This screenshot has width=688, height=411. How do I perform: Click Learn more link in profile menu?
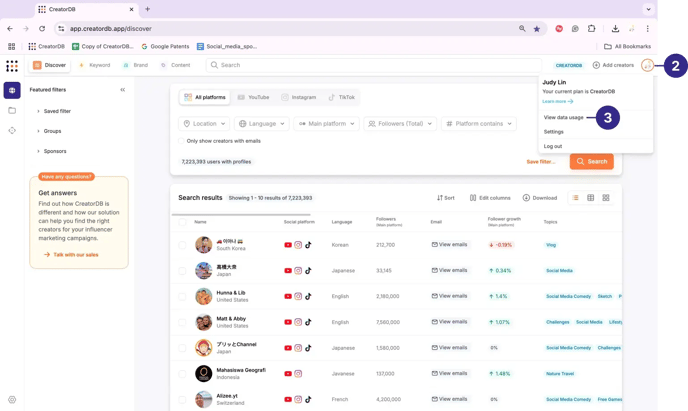tap(558, 101)
